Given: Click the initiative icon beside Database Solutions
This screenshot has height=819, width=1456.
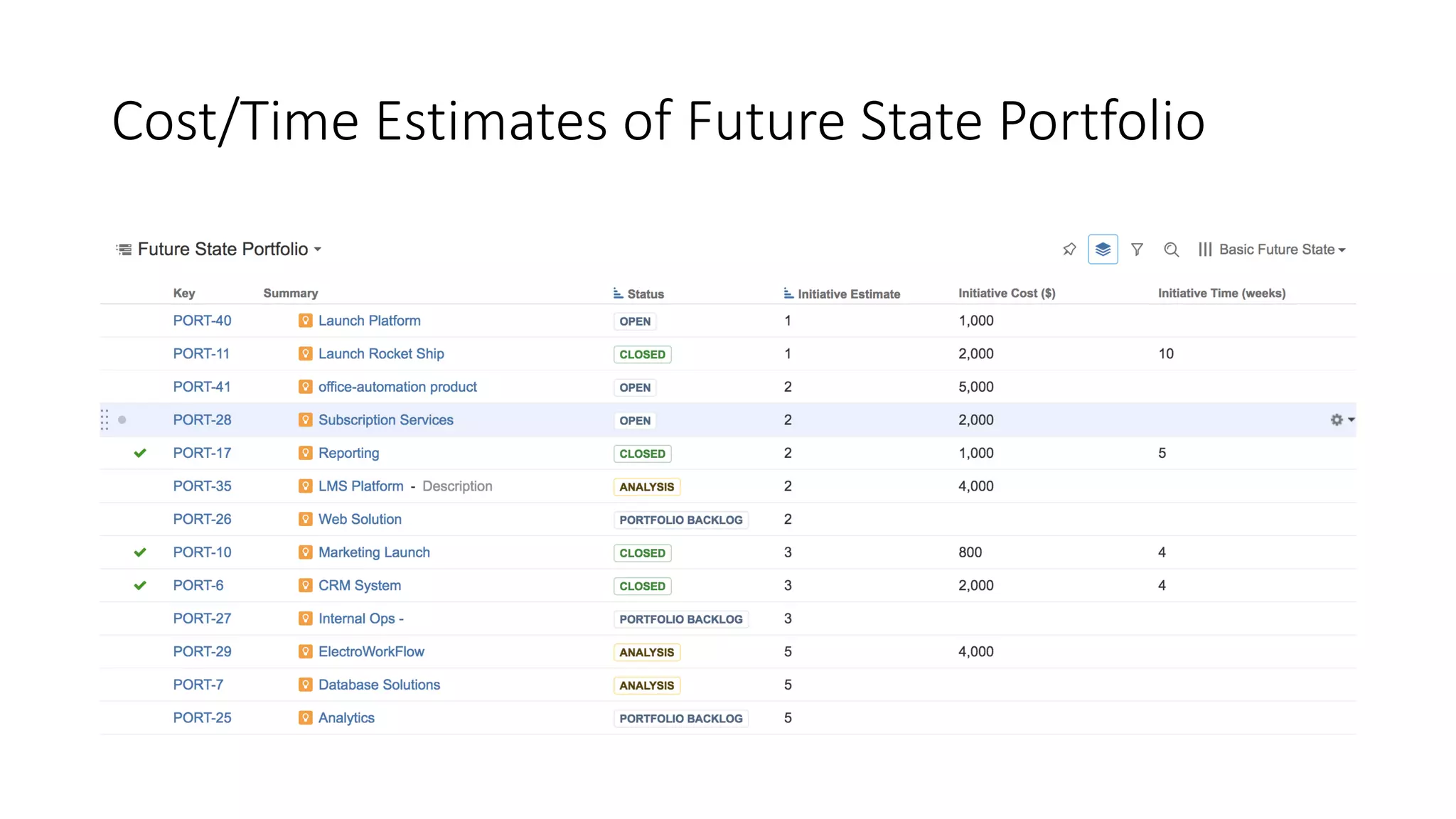Looking at the screenshot, I should [x=305, y=685].
